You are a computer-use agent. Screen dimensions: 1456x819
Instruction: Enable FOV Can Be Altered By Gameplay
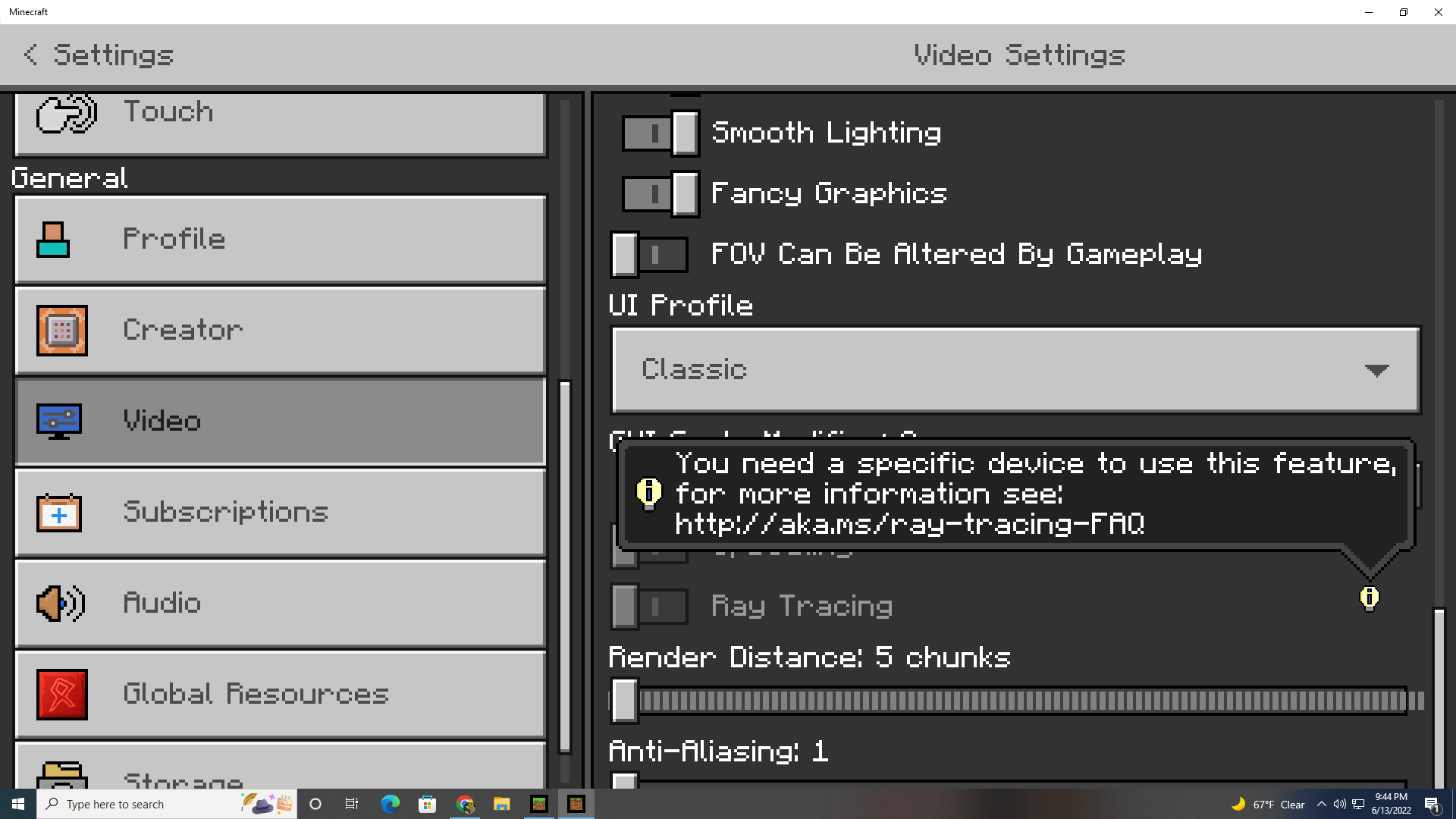coord(650,255)
